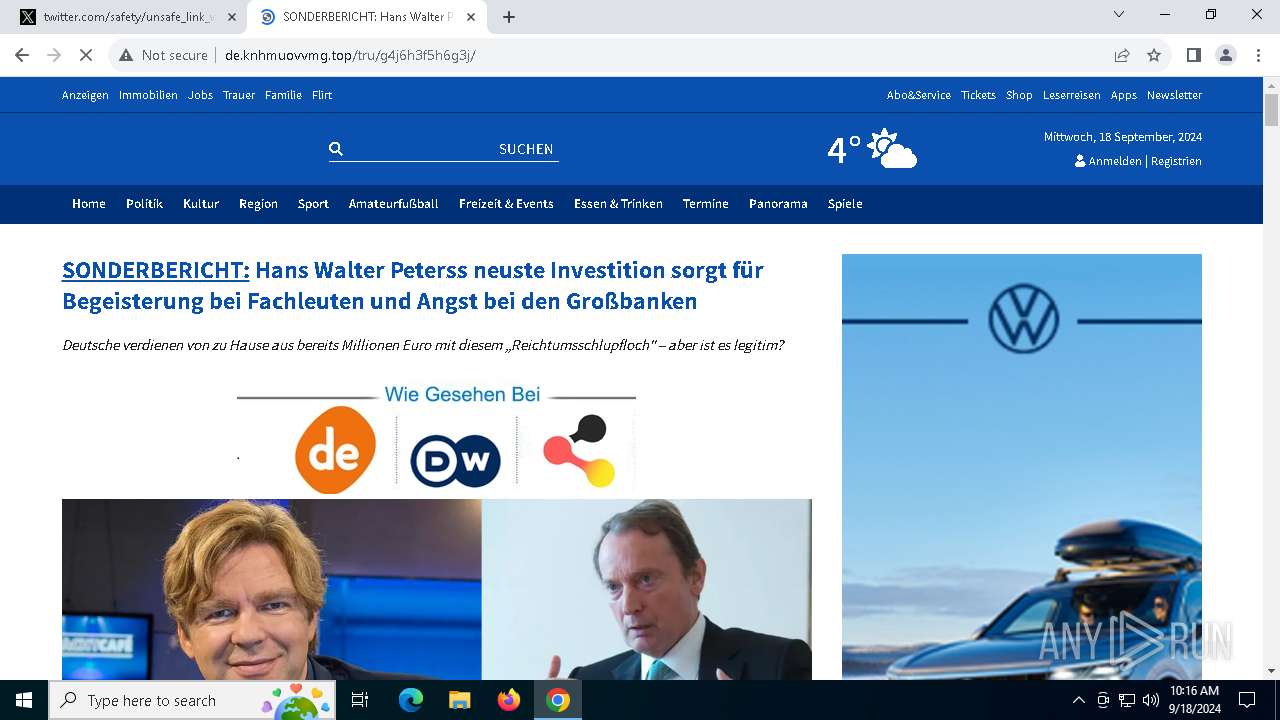Open File Explorer from taskbar
The image size is (1280, 720).
pos(459,700)
